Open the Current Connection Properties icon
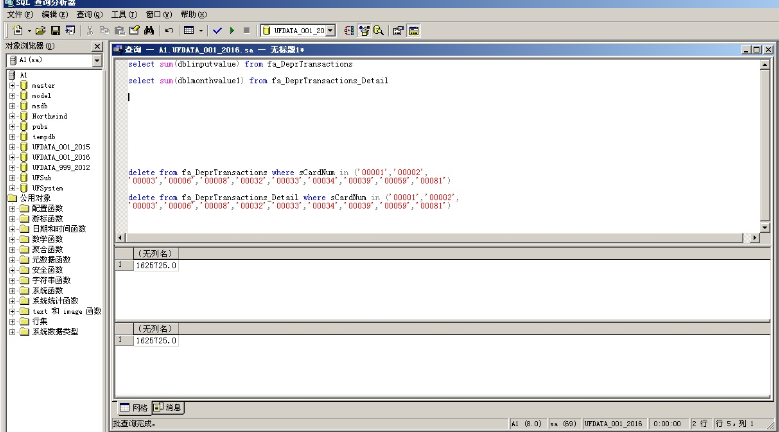The image size is (779, 432). [x=398, y=31]
